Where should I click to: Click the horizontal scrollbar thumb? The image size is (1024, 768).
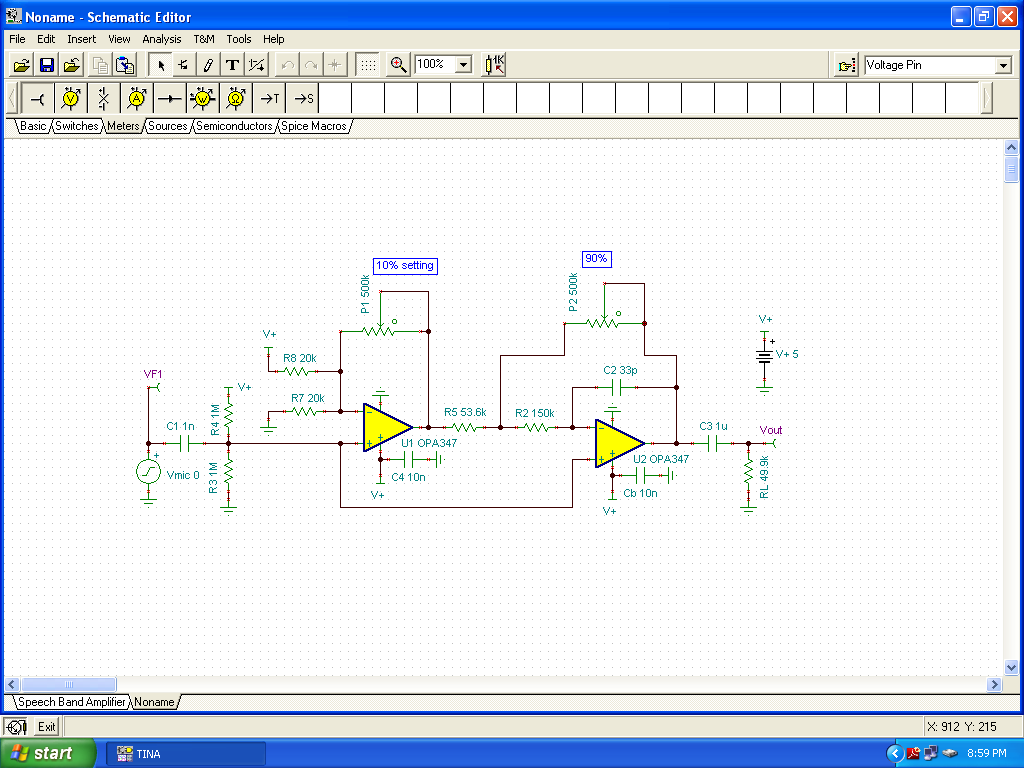69,684
